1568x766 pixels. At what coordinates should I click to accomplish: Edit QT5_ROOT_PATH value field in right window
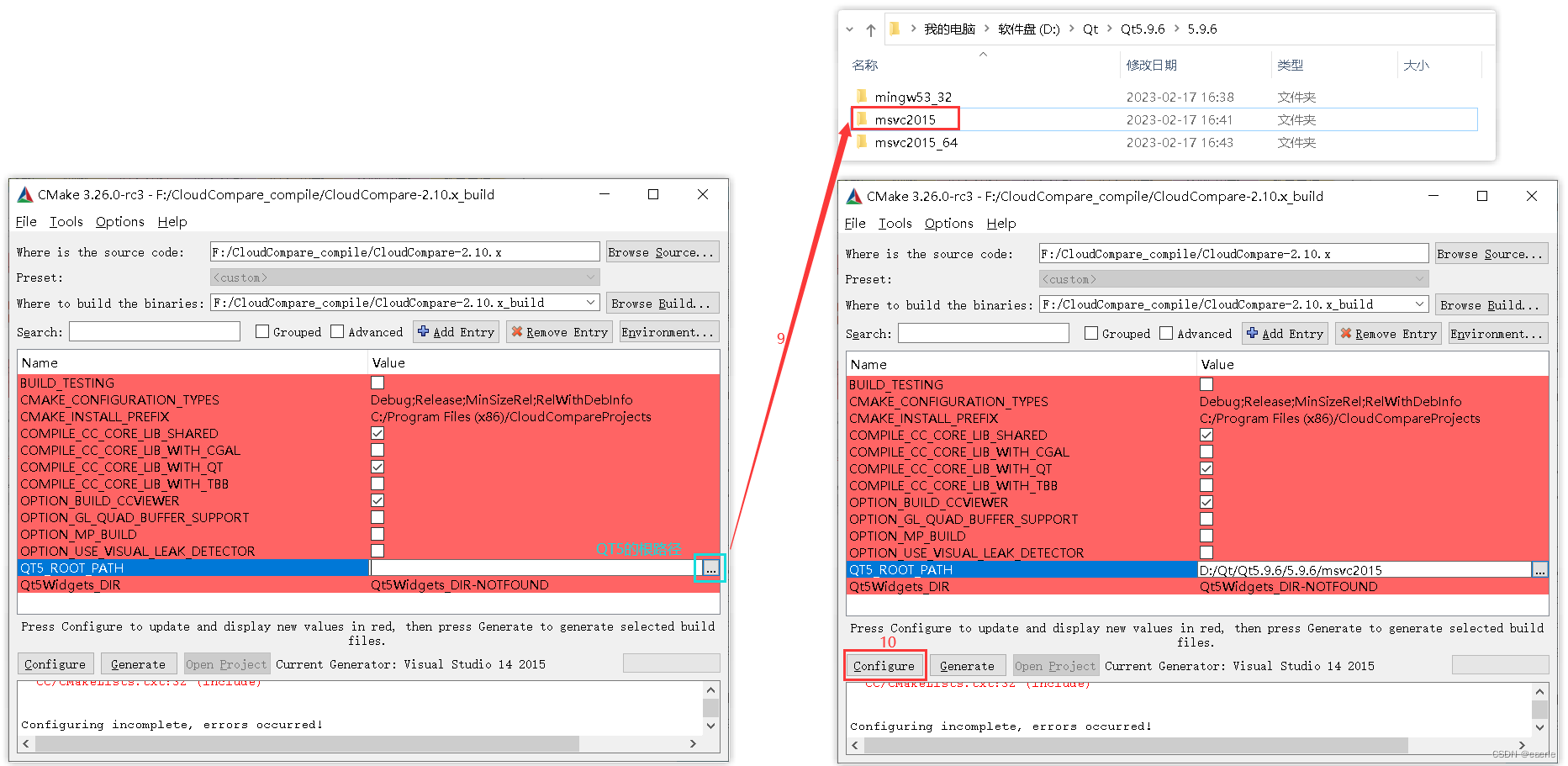(x=1364, y=570)
